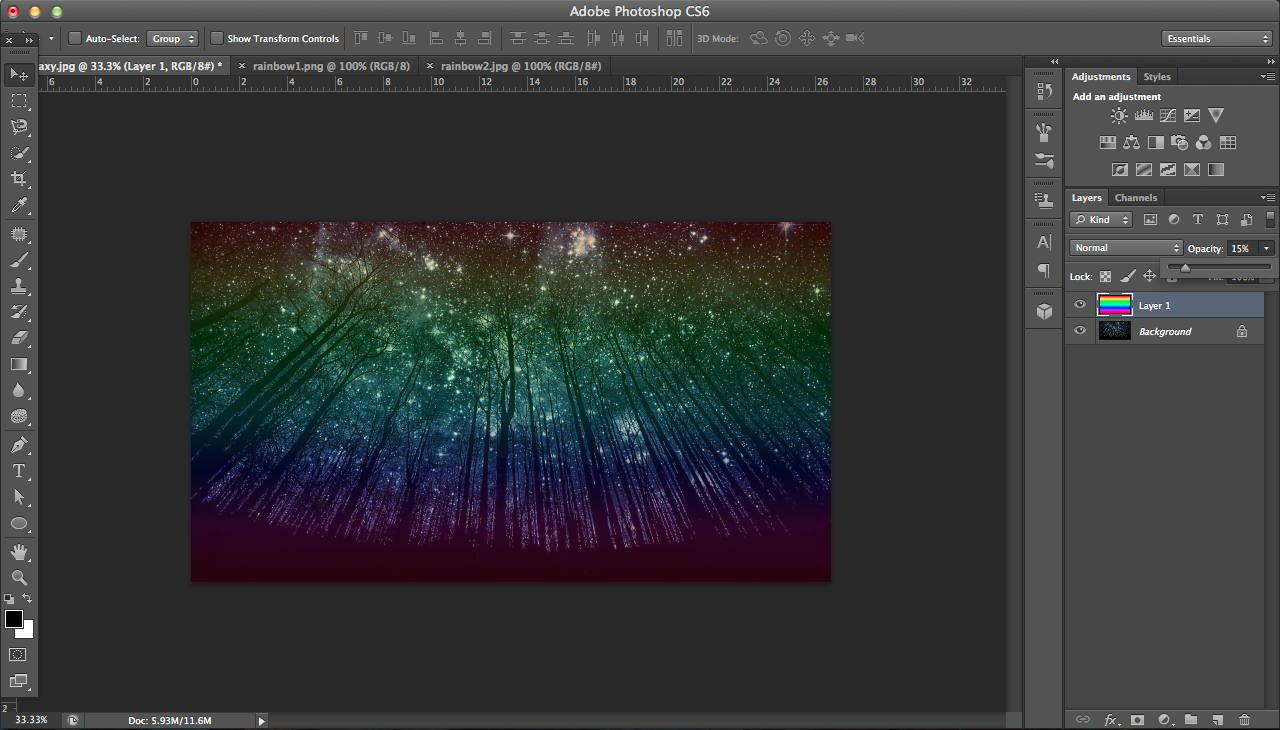Select the Gradient tool
1280x730 pixels.
click(19, 364)
